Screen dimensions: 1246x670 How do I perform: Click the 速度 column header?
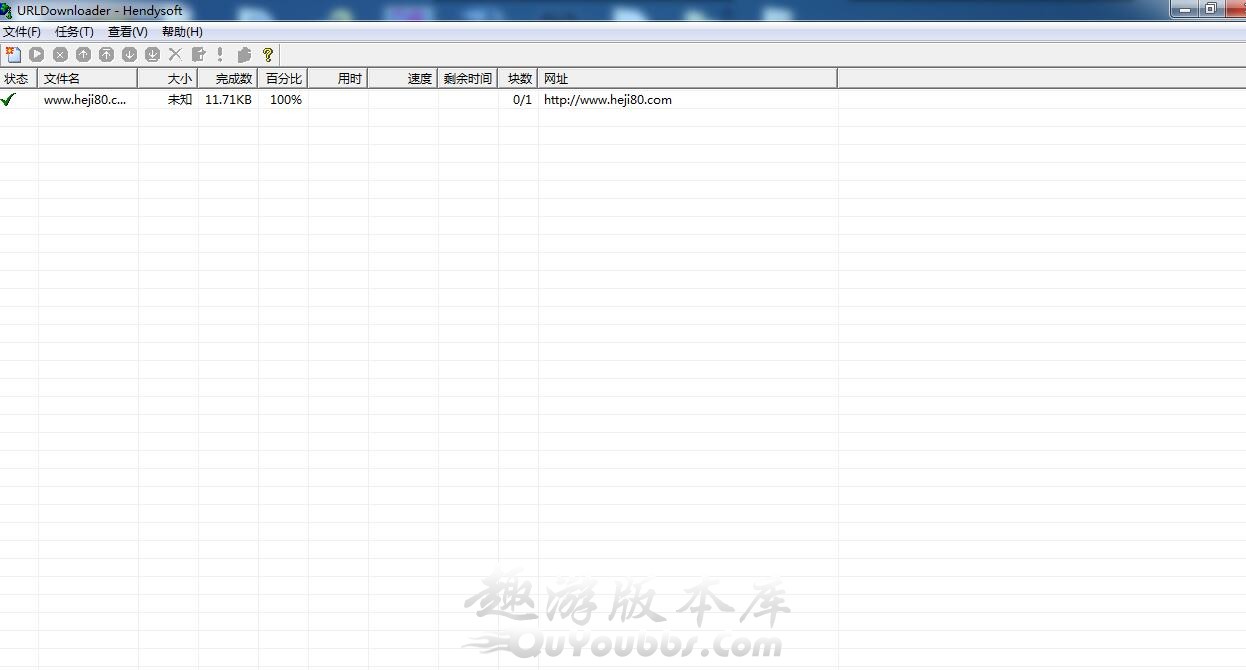pos(403,78)
